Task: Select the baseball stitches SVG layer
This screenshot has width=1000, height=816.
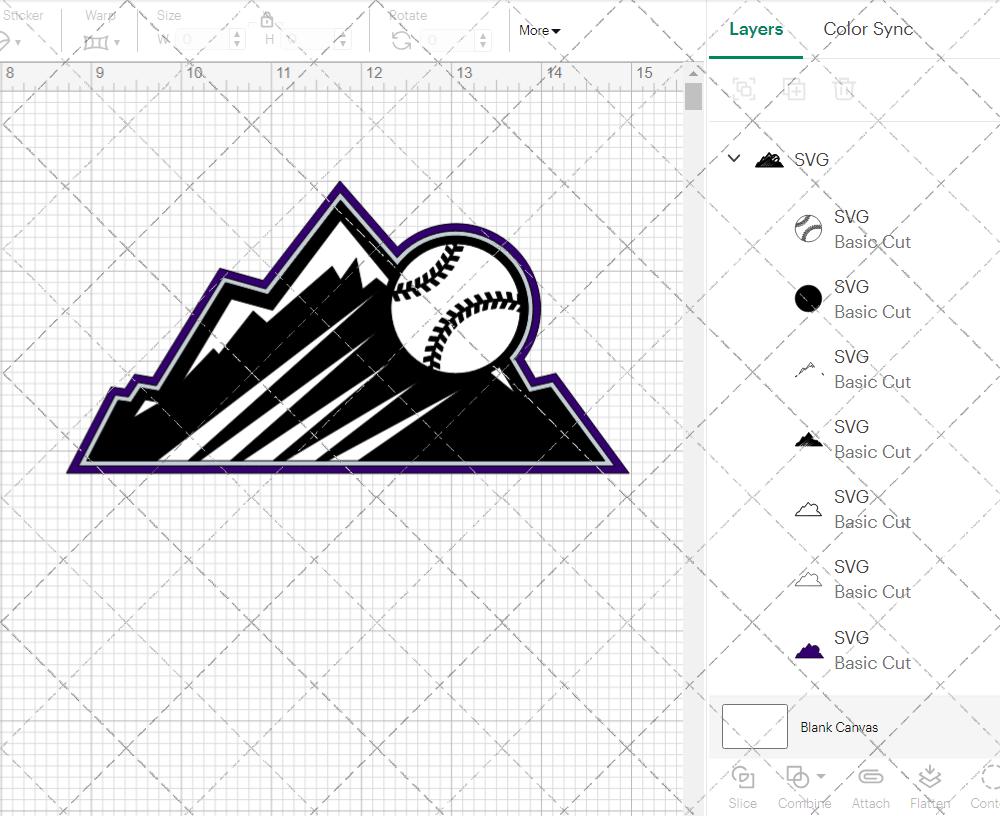Action: [855, 229]
